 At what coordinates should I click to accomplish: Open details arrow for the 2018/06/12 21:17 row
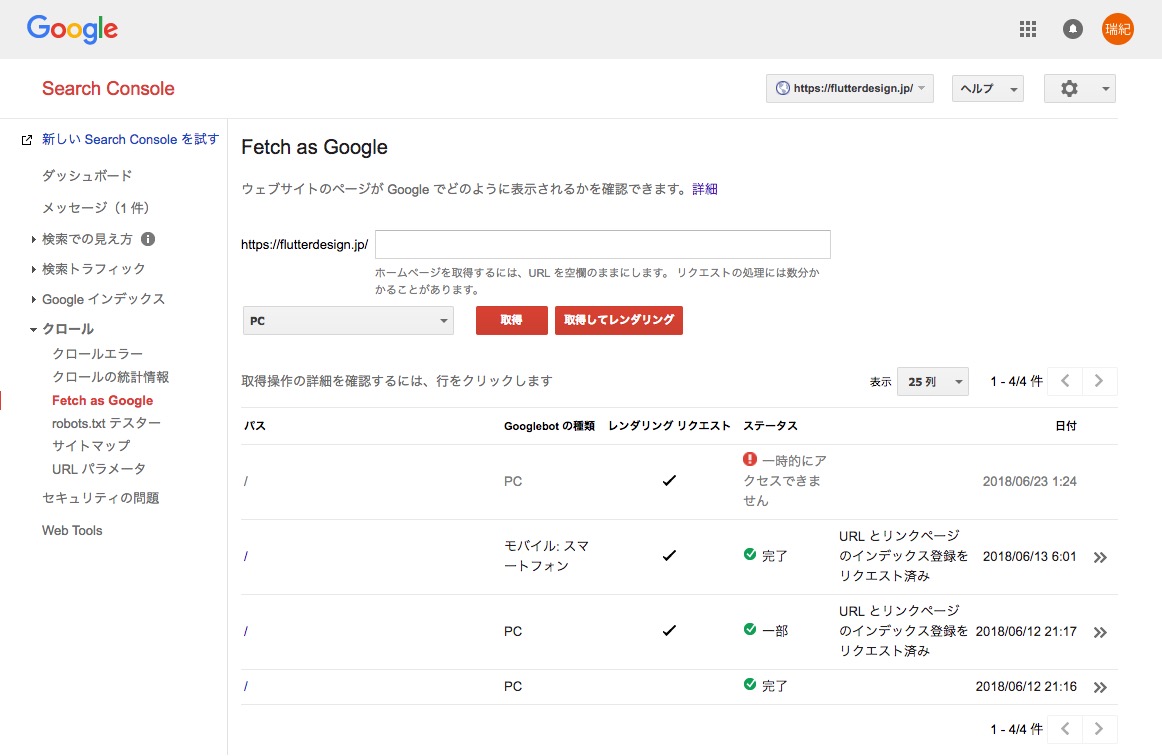point(1100,632)
